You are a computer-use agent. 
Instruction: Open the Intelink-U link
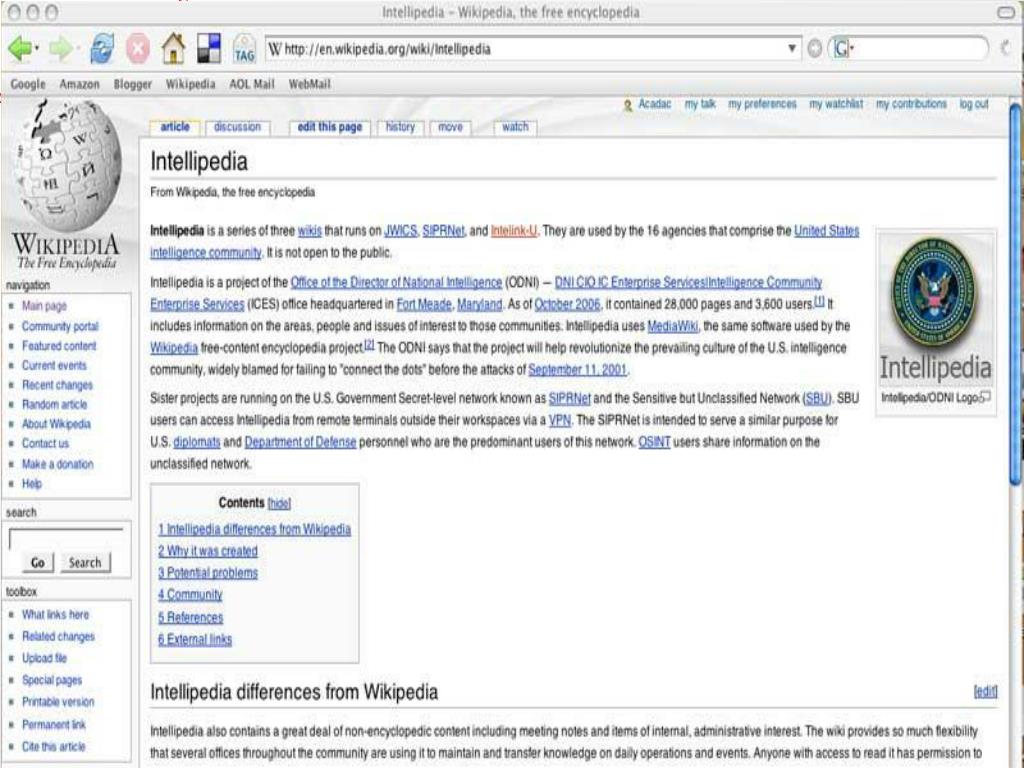click(514, 231)
